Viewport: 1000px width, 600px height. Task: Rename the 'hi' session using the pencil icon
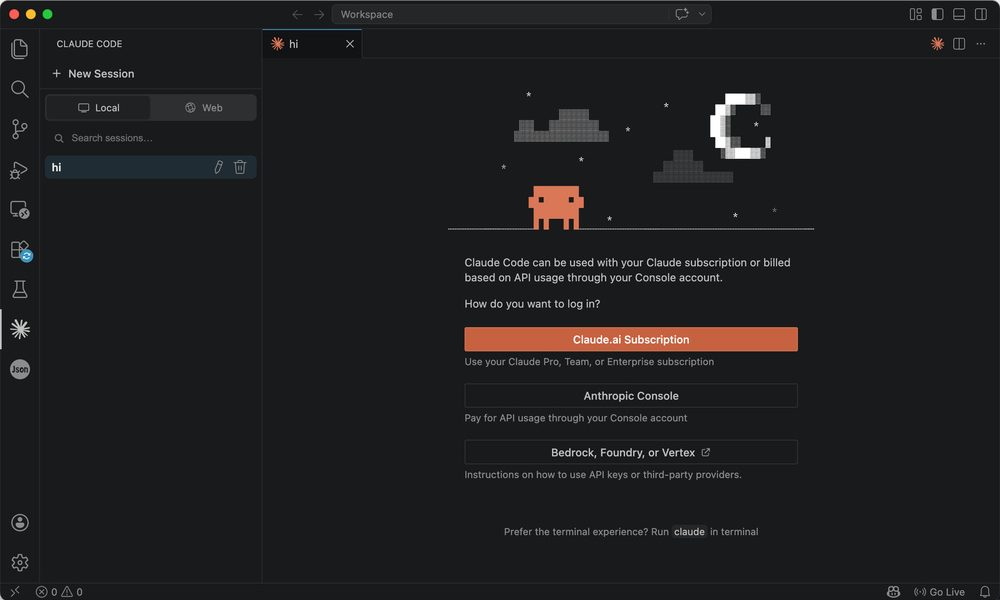tap(218, 167)
